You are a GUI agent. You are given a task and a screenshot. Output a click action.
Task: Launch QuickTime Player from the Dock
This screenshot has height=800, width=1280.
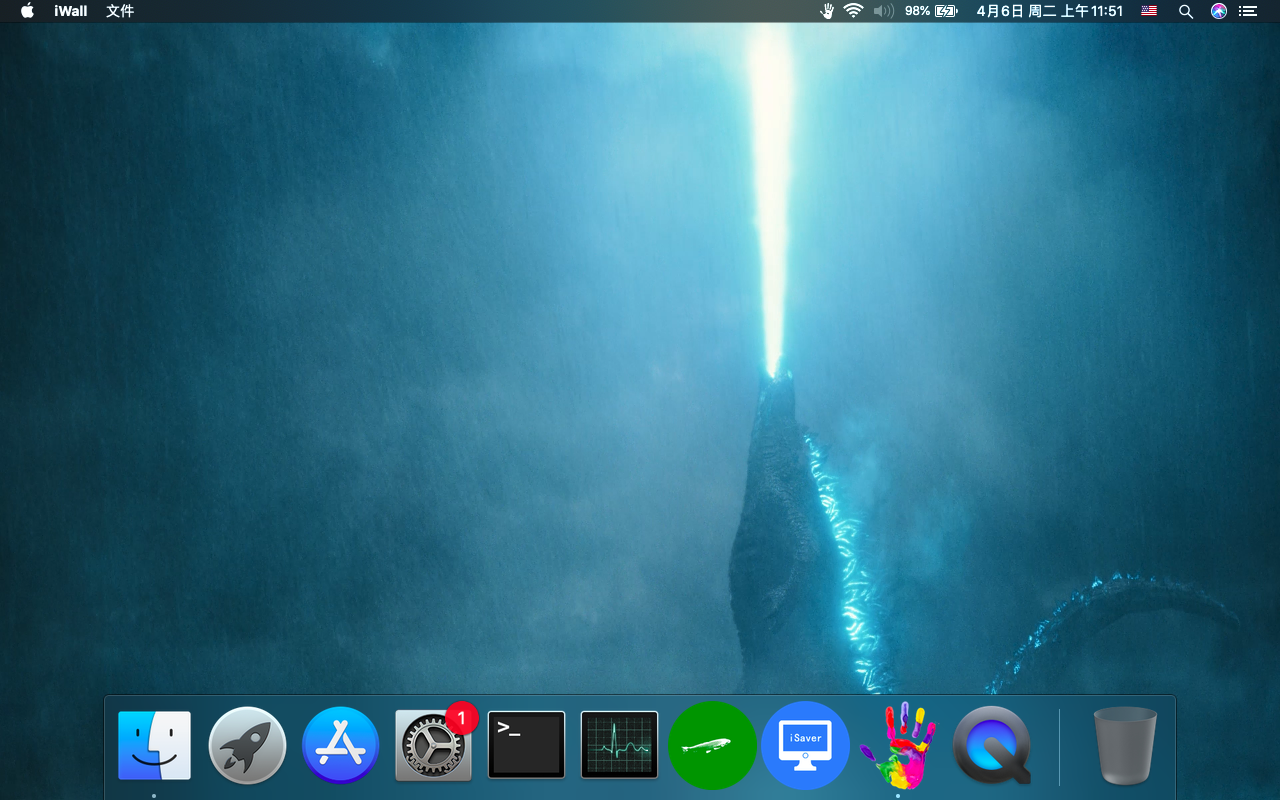pos(992,746)
